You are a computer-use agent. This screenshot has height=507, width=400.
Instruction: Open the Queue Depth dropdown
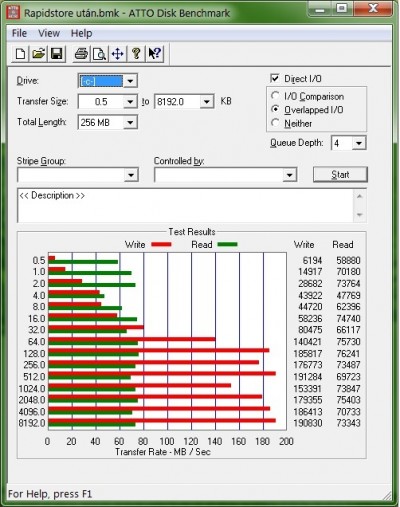click(359, 143)
